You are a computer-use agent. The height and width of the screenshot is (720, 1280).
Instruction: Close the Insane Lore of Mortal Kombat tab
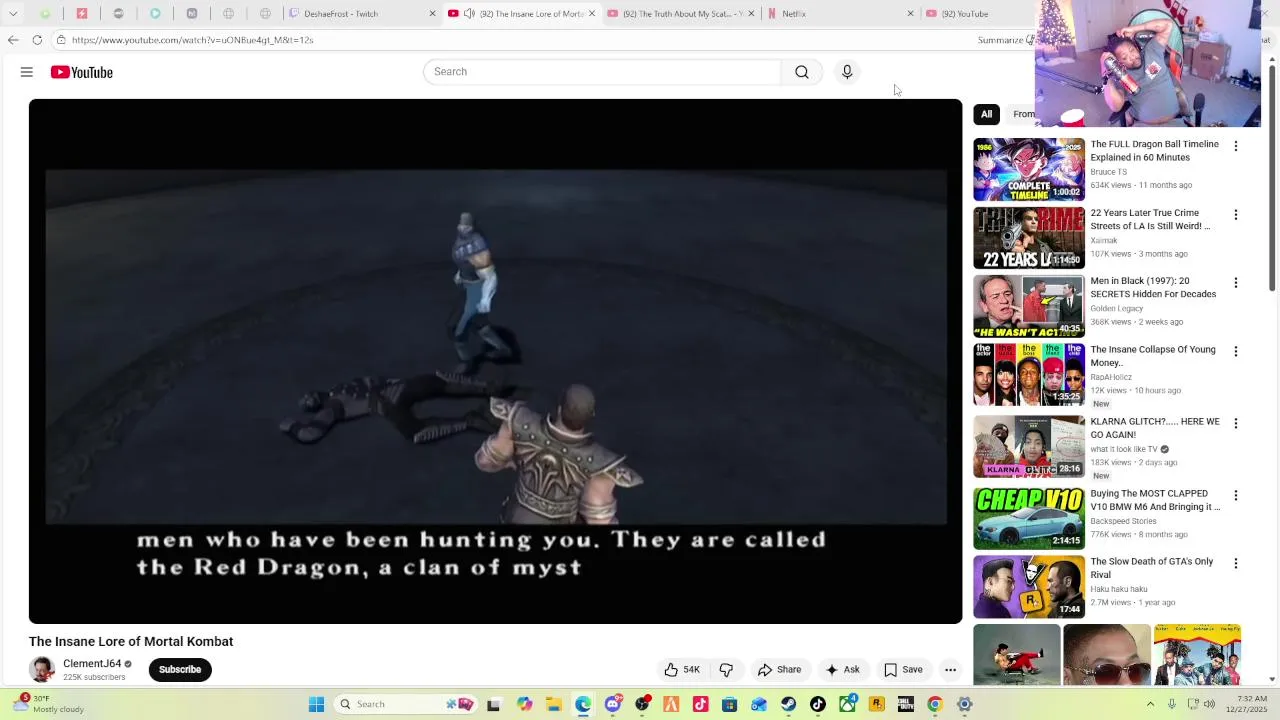point(592,14)
